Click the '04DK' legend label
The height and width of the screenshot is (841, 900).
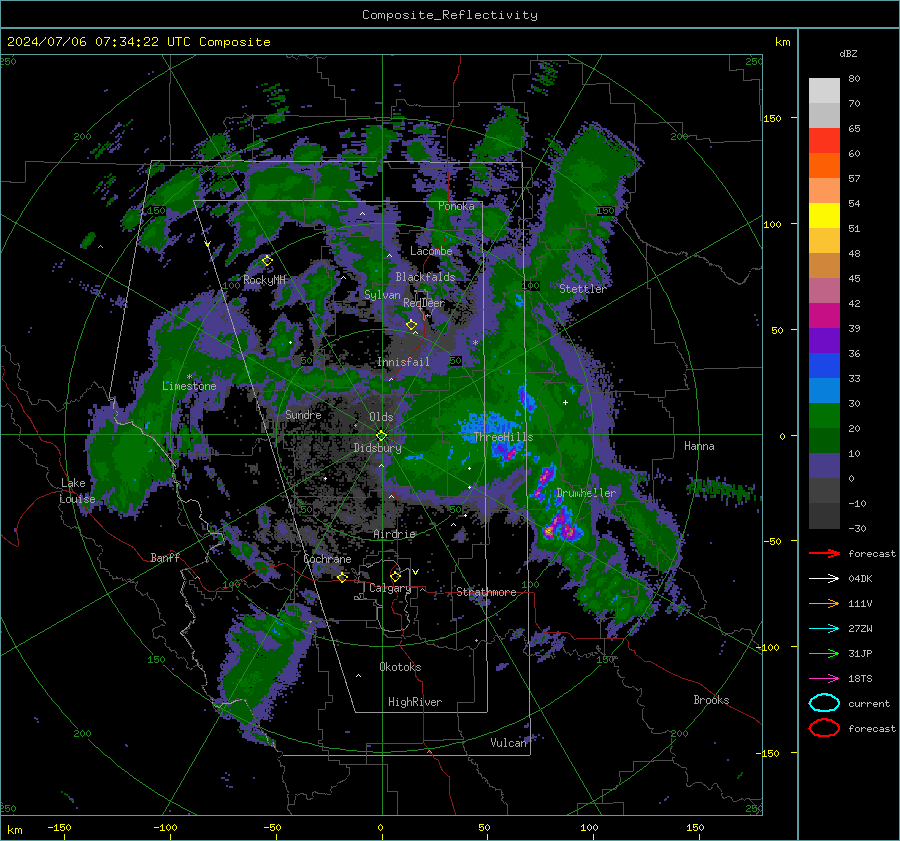pos(860,579)
